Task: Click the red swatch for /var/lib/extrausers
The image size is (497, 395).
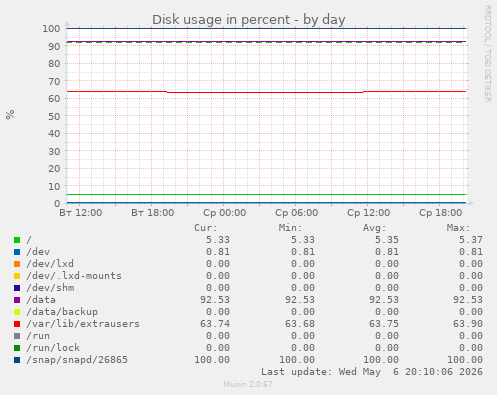Action: 17,324
